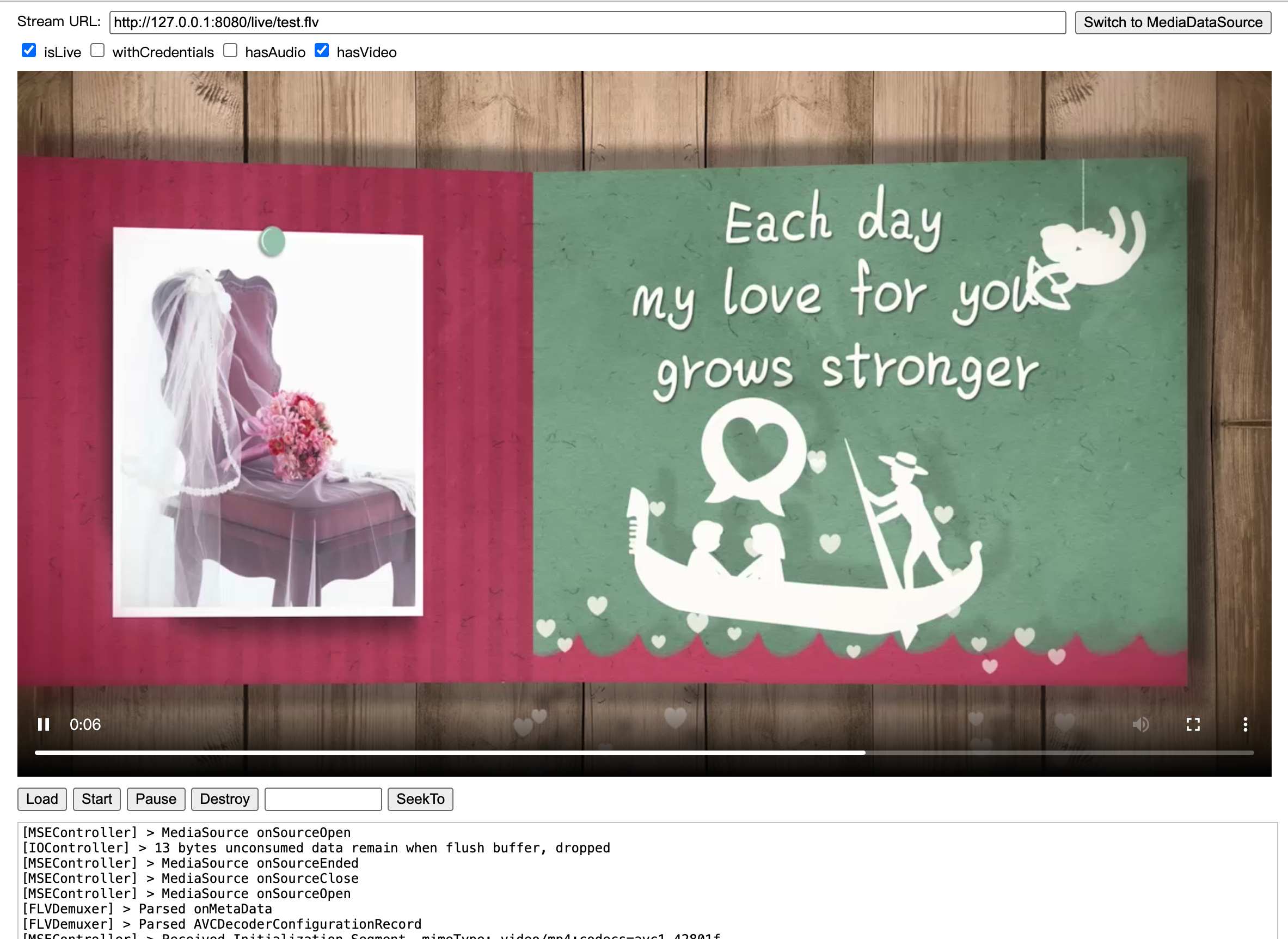The image size is (1288, 939).
Task: Click the 'hasVideo' label text
Action: pyautogui.click(x=366, y=52)
